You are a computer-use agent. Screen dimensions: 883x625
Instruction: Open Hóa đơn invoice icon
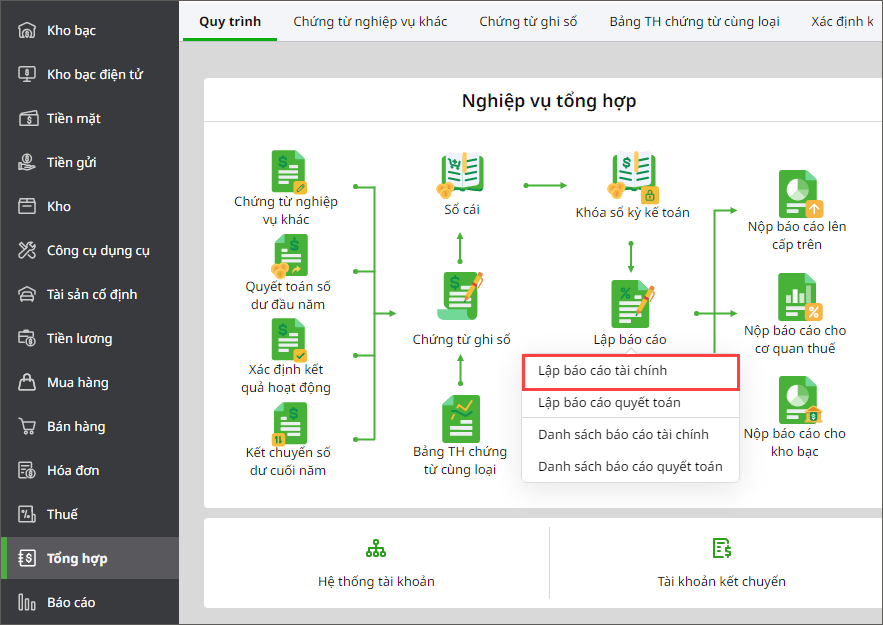coord(26,470)
